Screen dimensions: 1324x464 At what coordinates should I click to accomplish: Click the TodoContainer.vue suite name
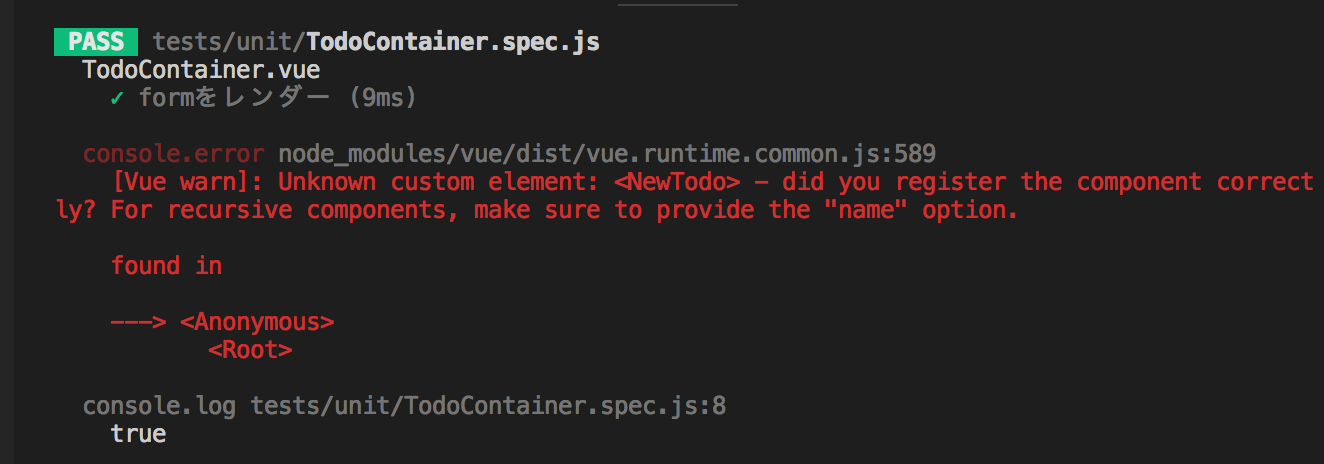(x=201, y=70)
